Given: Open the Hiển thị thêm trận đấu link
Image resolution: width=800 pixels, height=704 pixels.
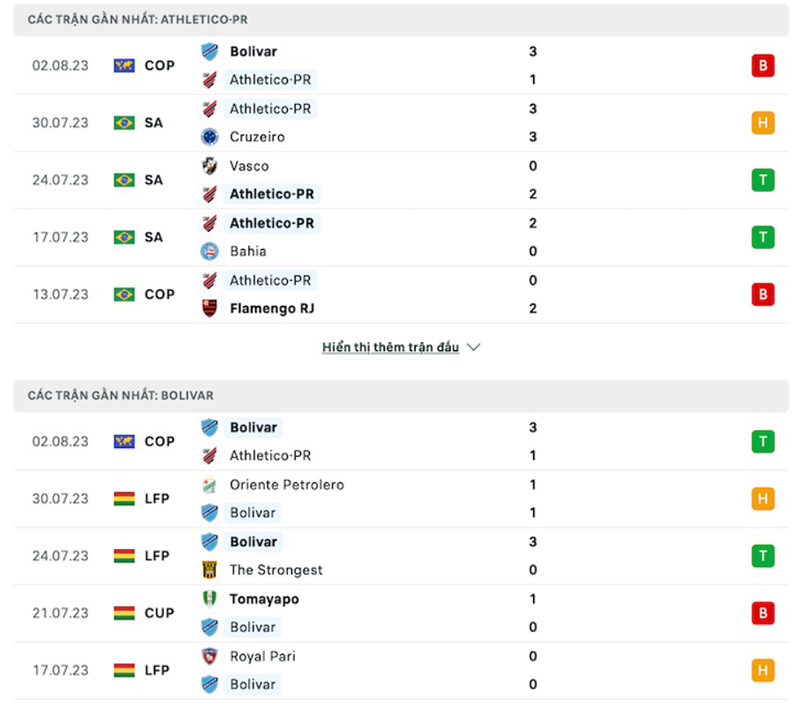Looking at the screenshot, I should click(390, 348).
